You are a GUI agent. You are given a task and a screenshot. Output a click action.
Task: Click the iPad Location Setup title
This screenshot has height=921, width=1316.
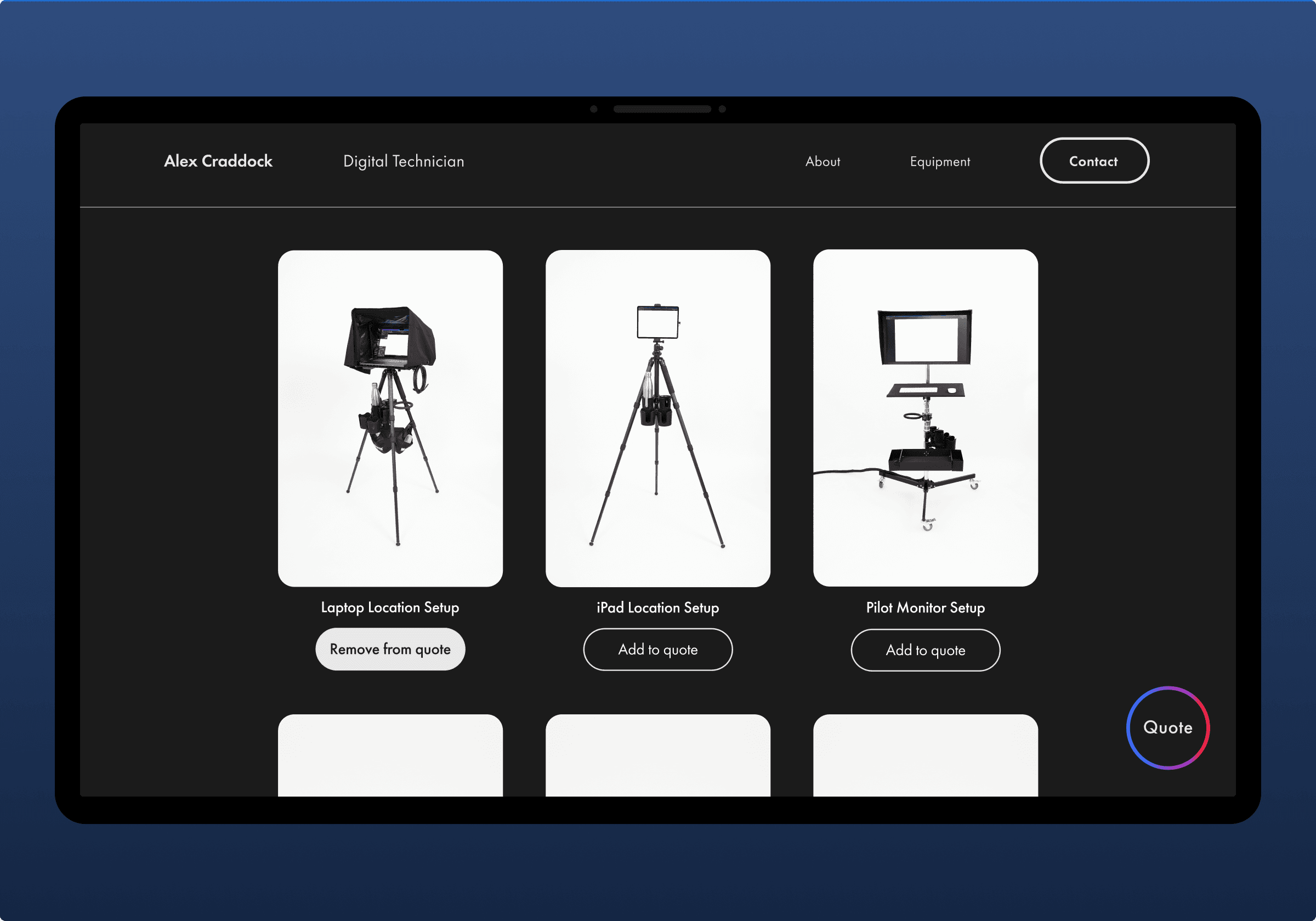tap(657, 607)
